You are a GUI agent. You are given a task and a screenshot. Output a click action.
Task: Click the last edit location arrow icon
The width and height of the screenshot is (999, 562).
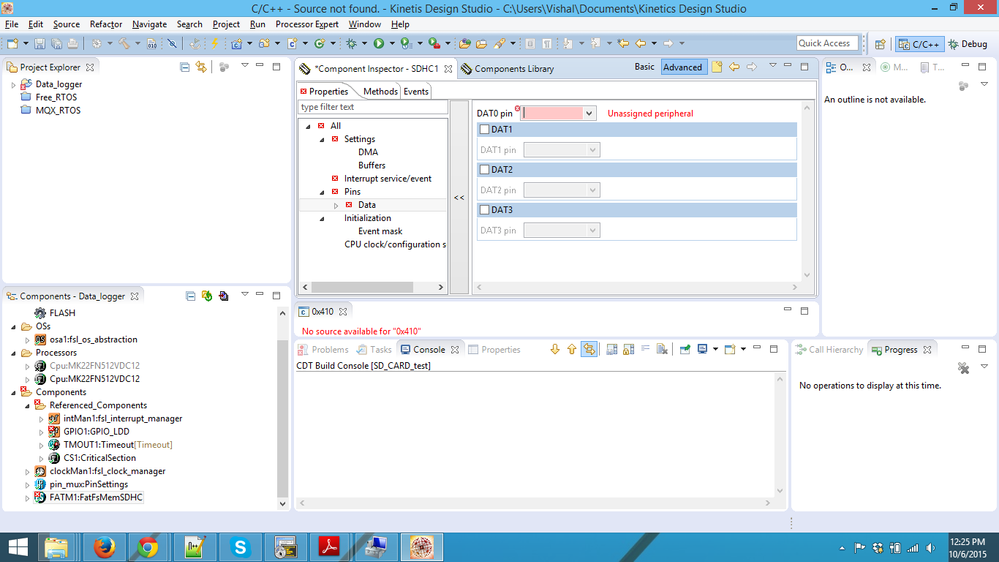(x=623, y=43)
